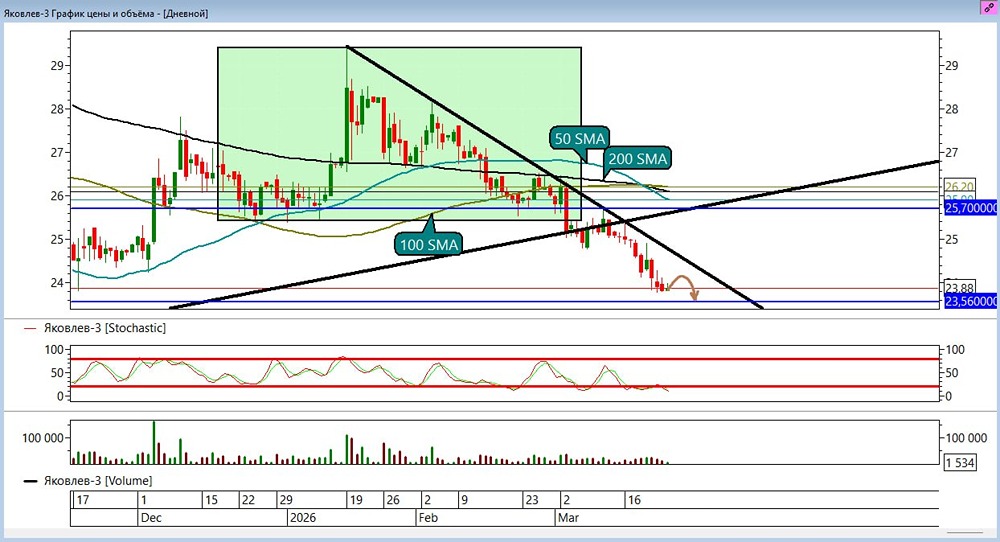This screenshot has height=542, width=1000.
Task: Click the Feb month label on time axis
Action: tap(428, 517)
